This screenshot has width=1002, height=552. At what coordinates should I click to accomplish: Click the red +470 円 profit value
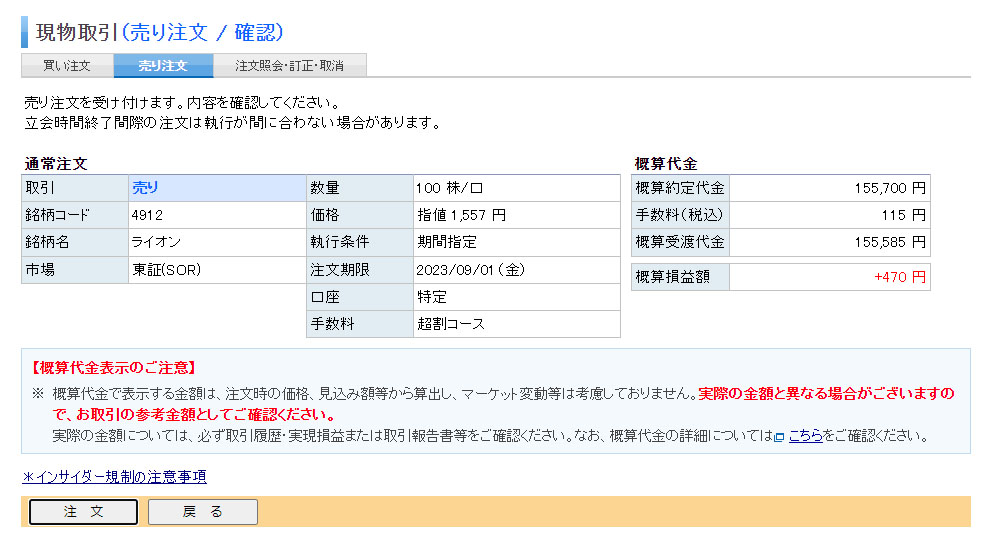pos(899,277)
